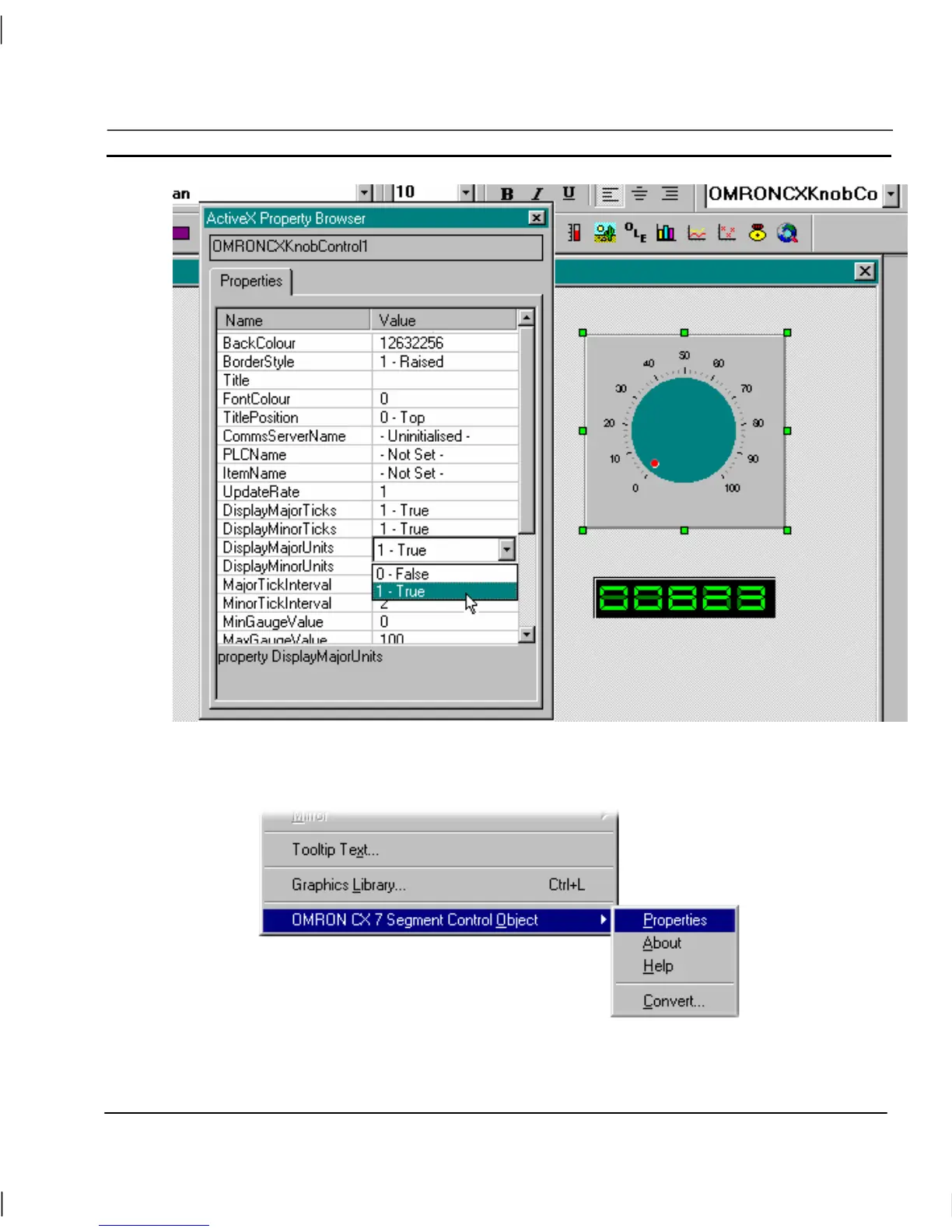The image size is (952, 1232).
Task: Select the ItemName property name
Action: point(254,474)
